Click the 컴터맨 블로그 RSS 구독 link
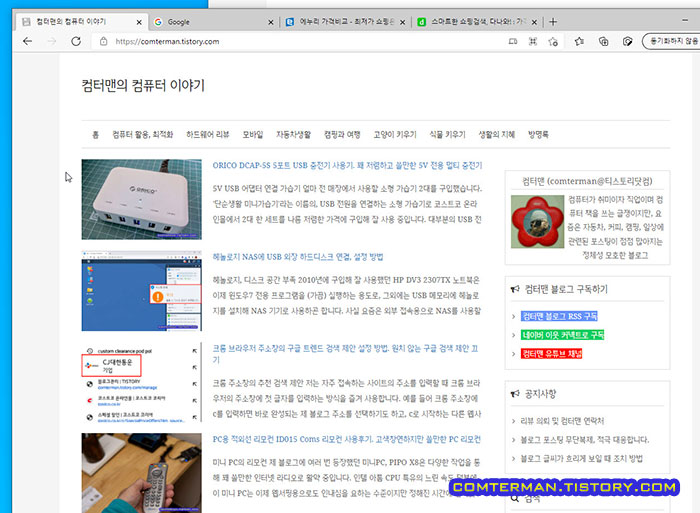The width and height of the screenshot is (700, 513). click(559, 316)
